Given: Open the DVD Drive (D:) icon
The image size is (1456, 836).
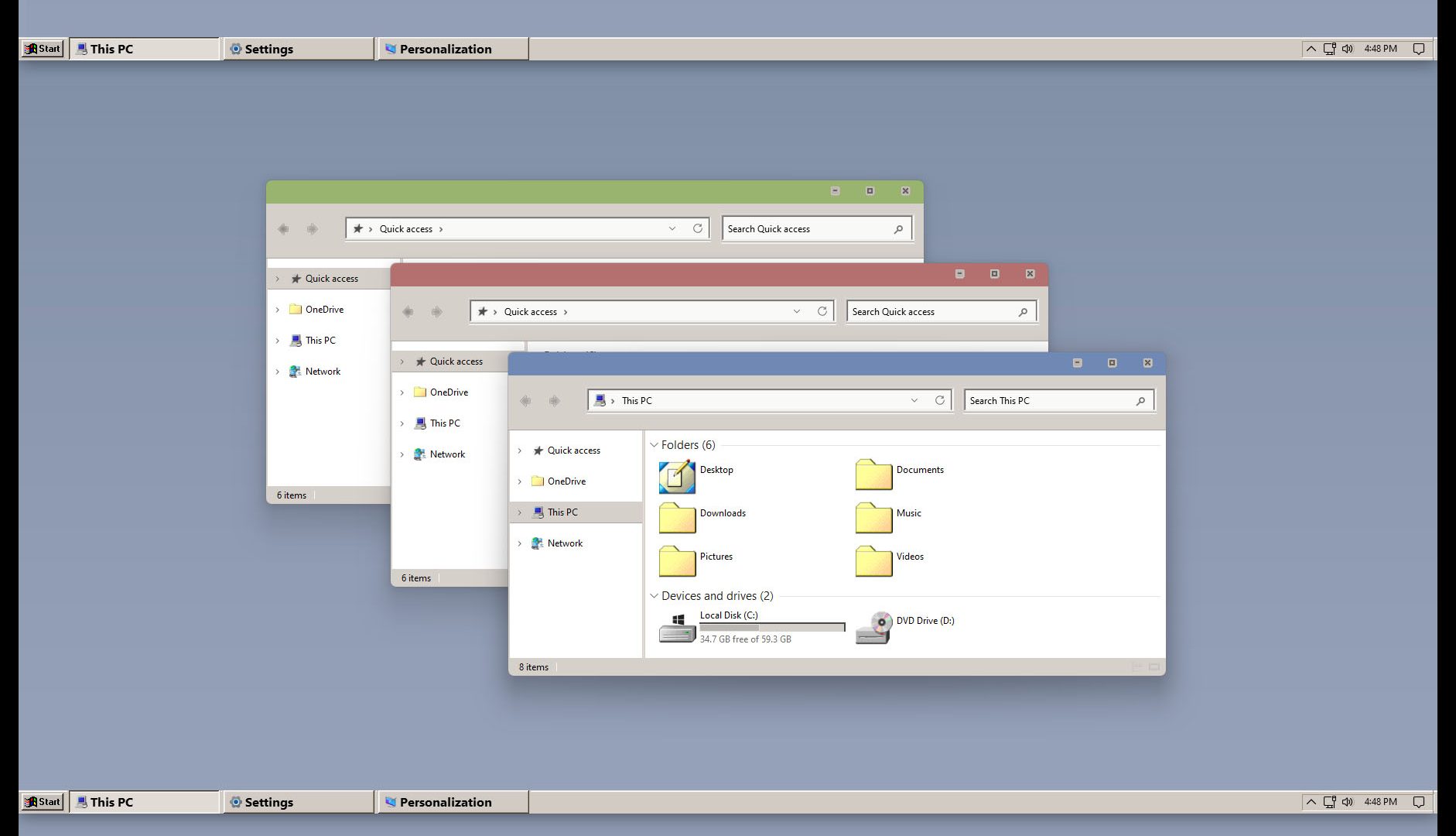Looking at the screenshot, I should [x=873, y=628].
